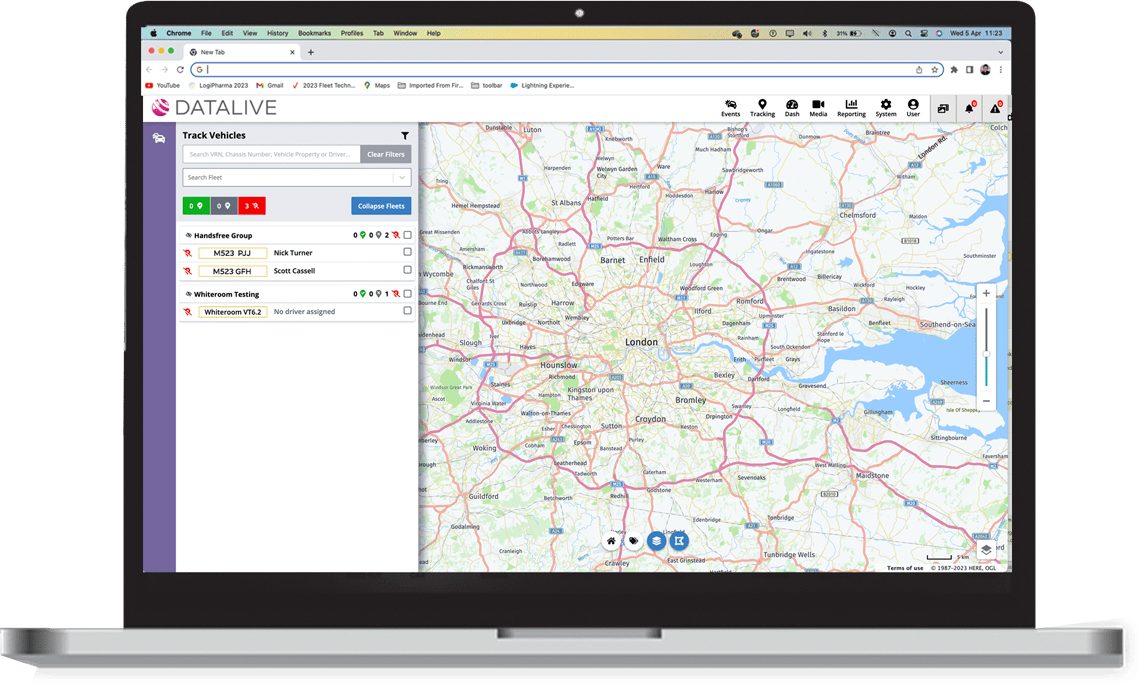
Task: Open the Tracking pin icon
Action: tap(762, 108)
